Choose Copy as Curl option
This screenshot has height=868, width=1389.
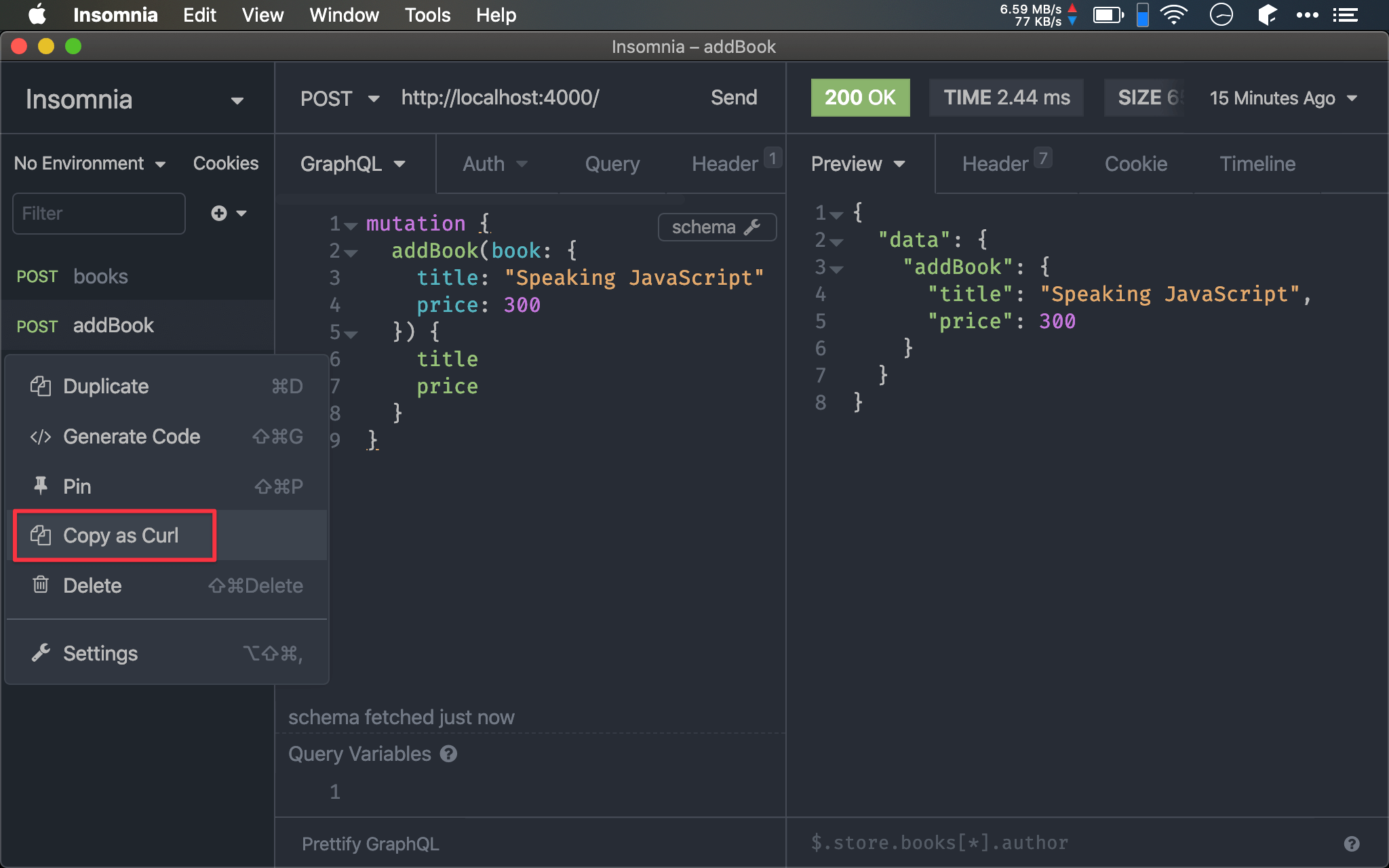click(167, 536)
